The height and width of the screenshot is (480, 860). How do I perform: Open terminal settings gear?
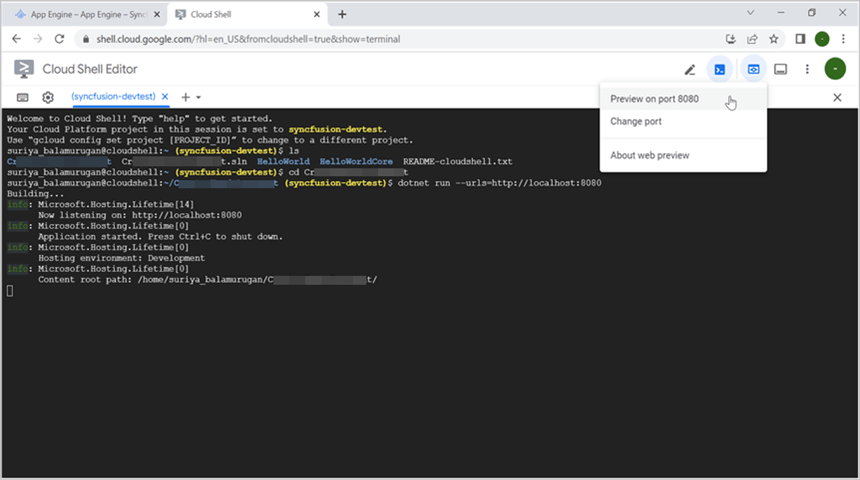point(48,97)
